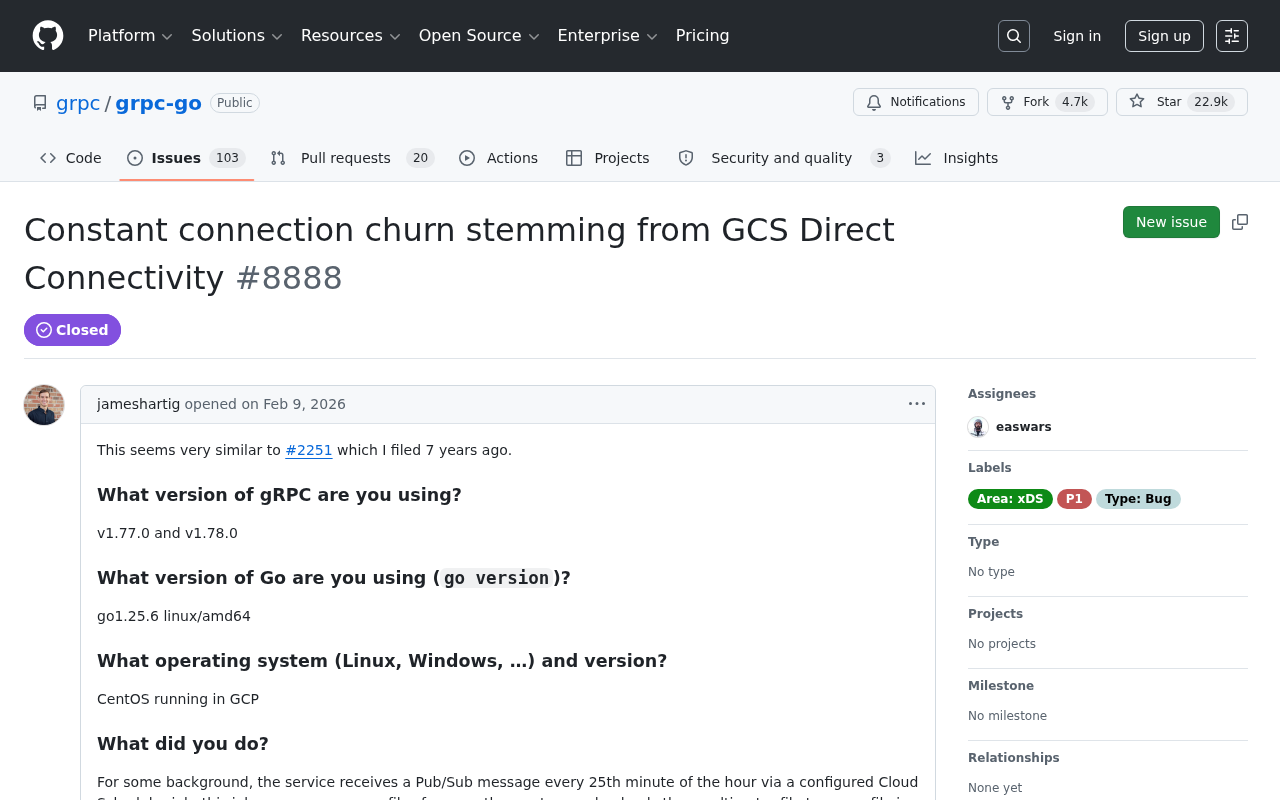Switch to the Actions tab

[x=499, y=158]
